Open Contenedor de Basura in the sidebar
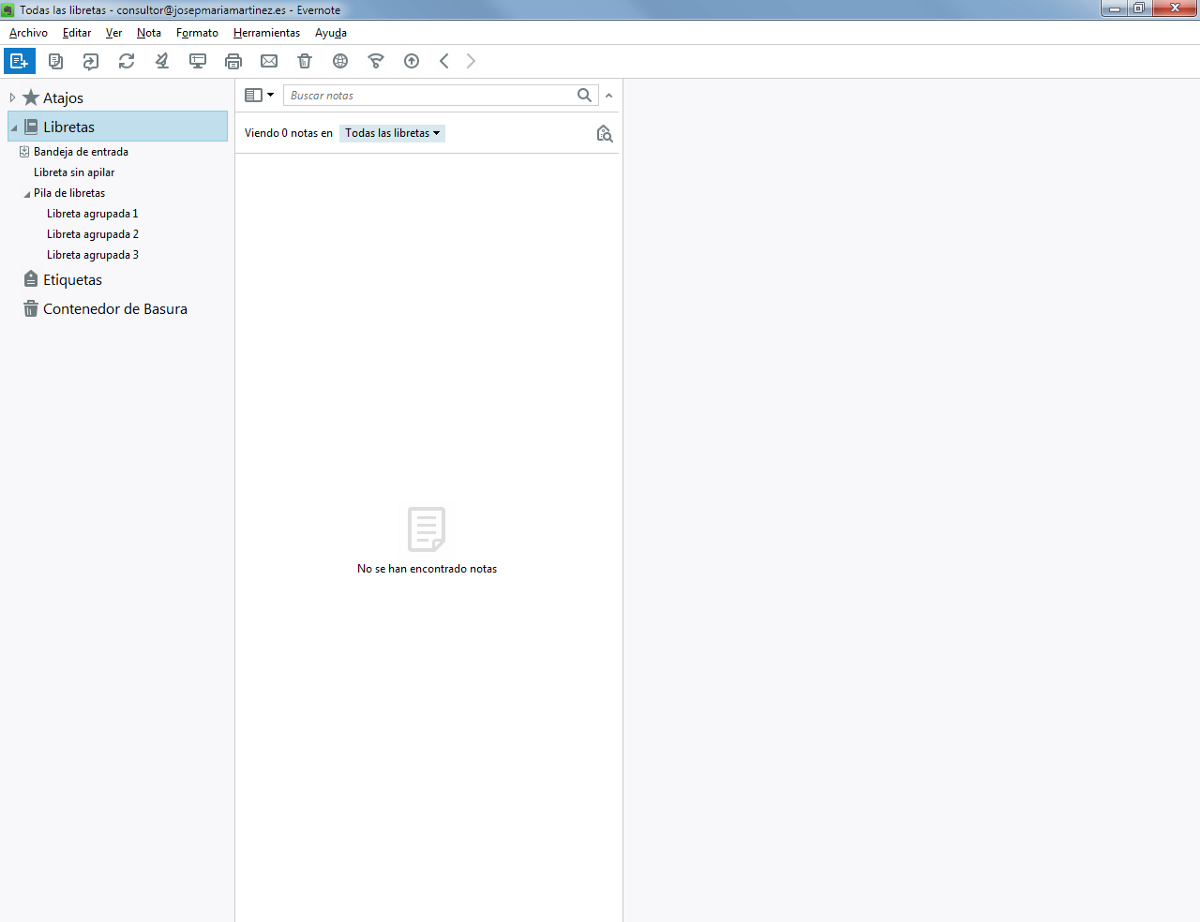The height and width of the screenshot is (922, 1200). coord(114,309)
